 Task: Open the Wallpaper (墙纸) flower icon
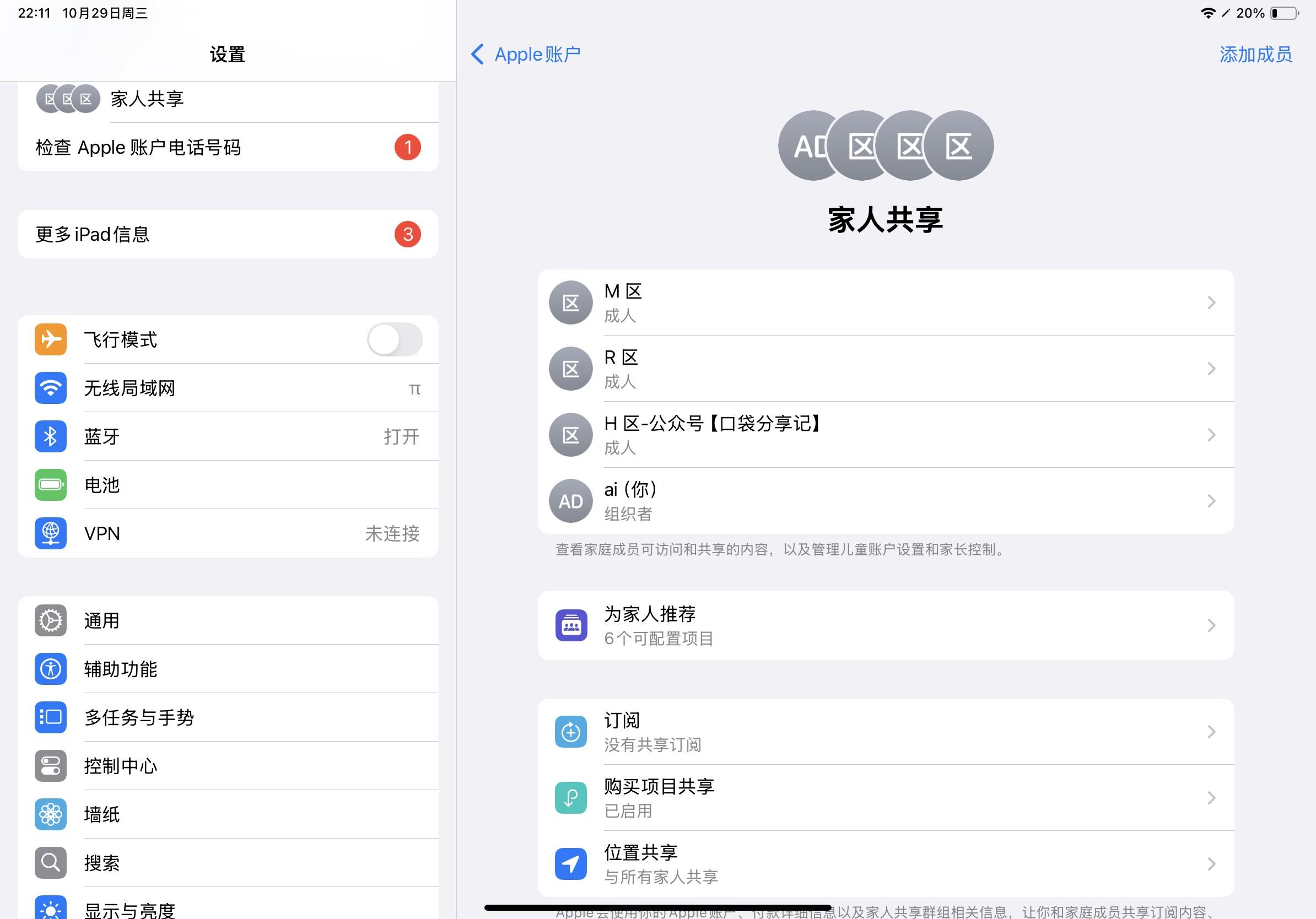pos(51,814)
